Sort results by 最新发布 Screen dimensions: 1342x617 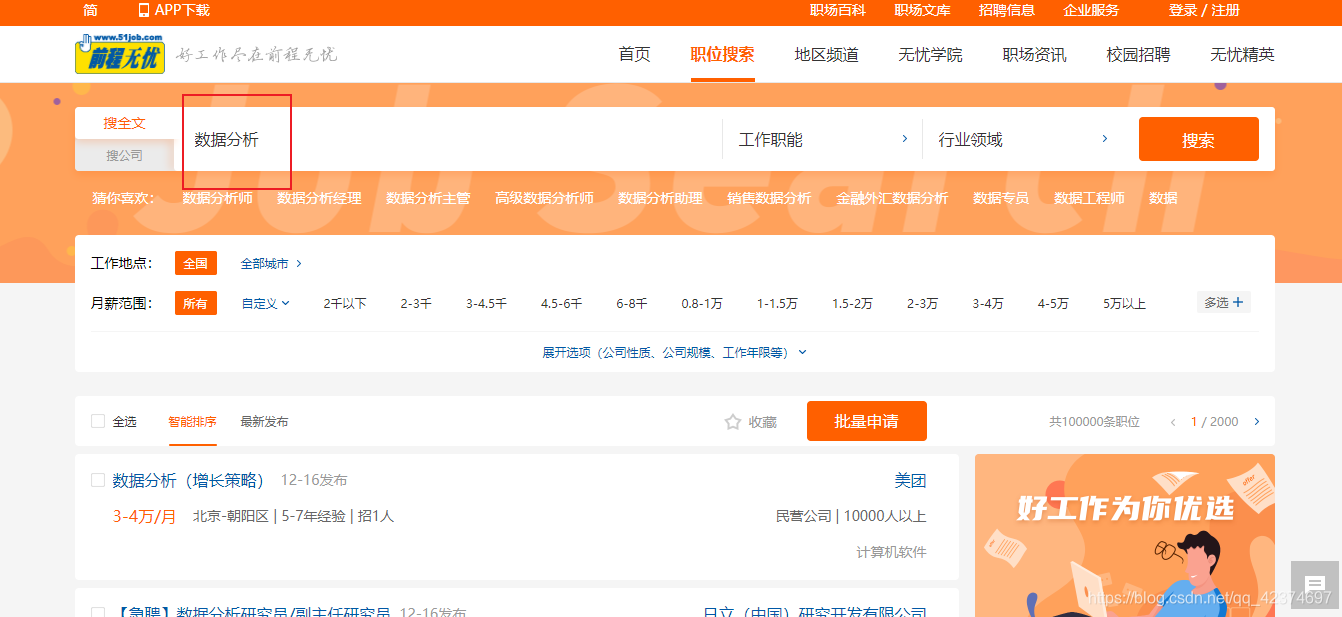(x=264, y=422)
